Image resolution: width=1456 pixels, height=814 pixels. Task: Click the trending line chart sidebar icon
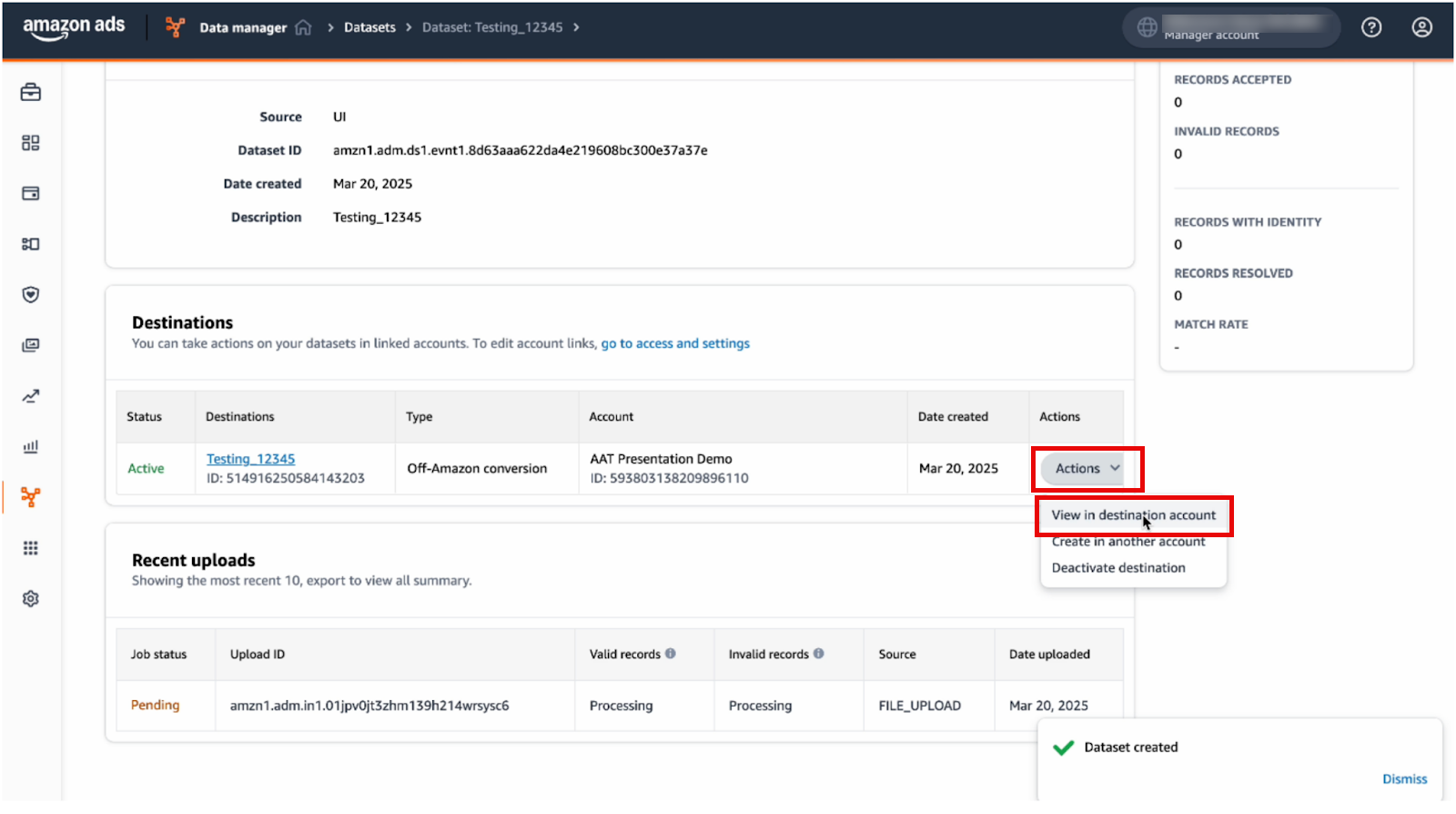point(31,396)
